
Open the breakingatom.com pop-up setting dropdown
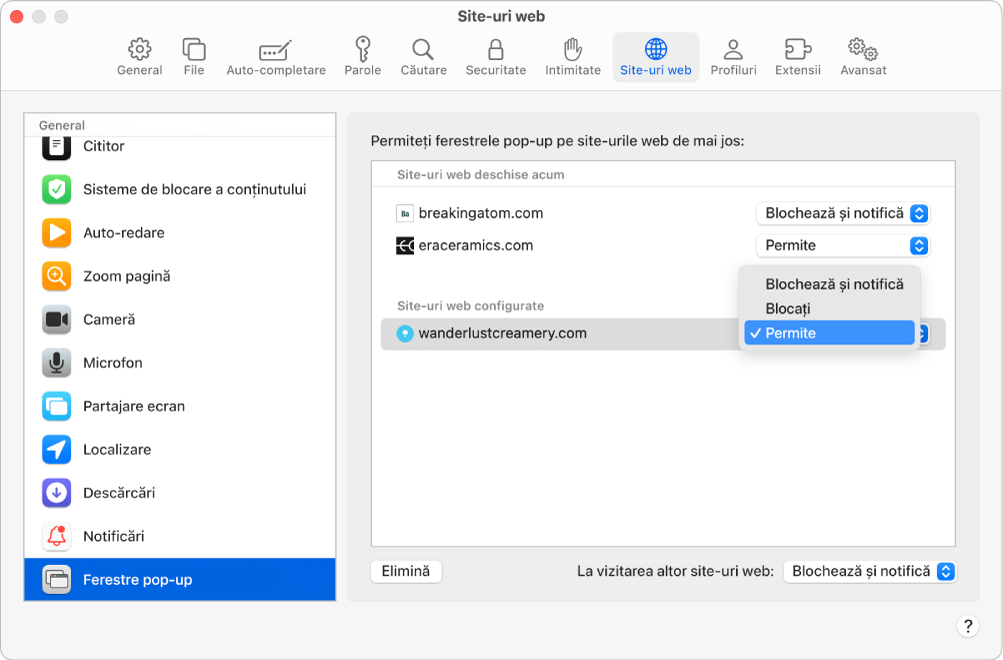coord(842,214)
